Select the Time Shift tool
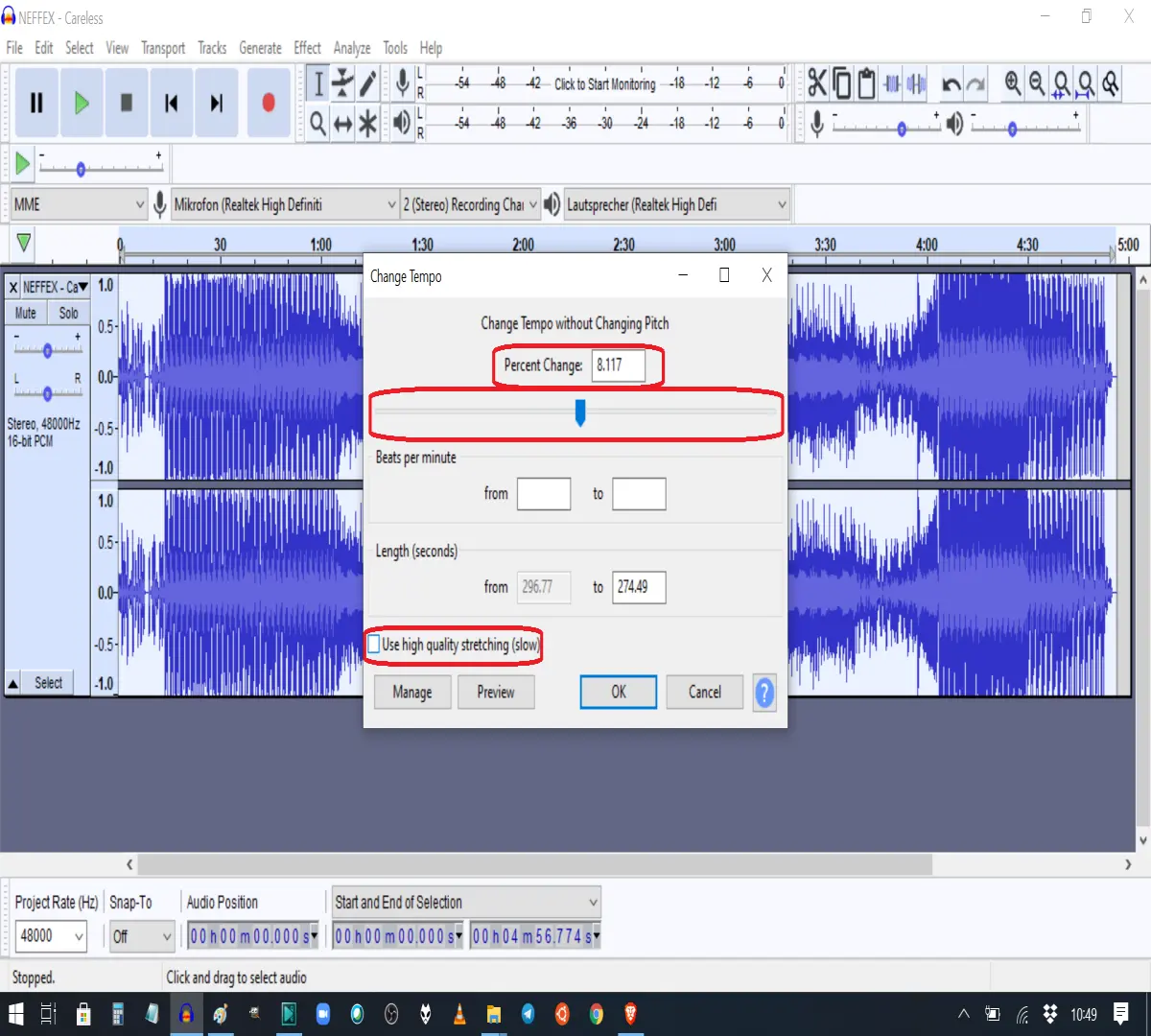Screen dimensions: 1151x1036 pyautogui.click(x=343, y=123)
